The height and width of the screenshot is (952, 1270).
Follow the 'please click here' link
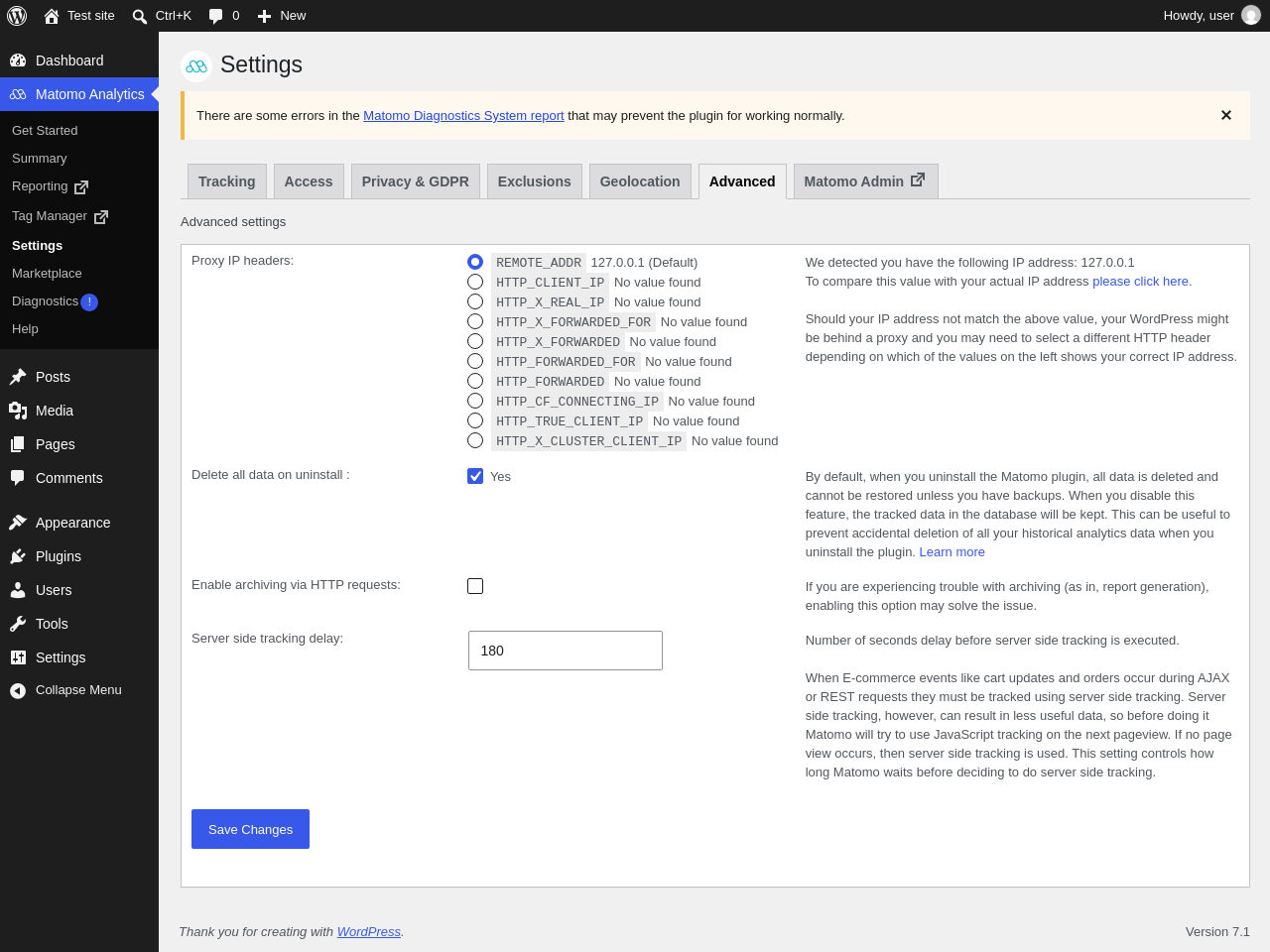pos(1140,282)
